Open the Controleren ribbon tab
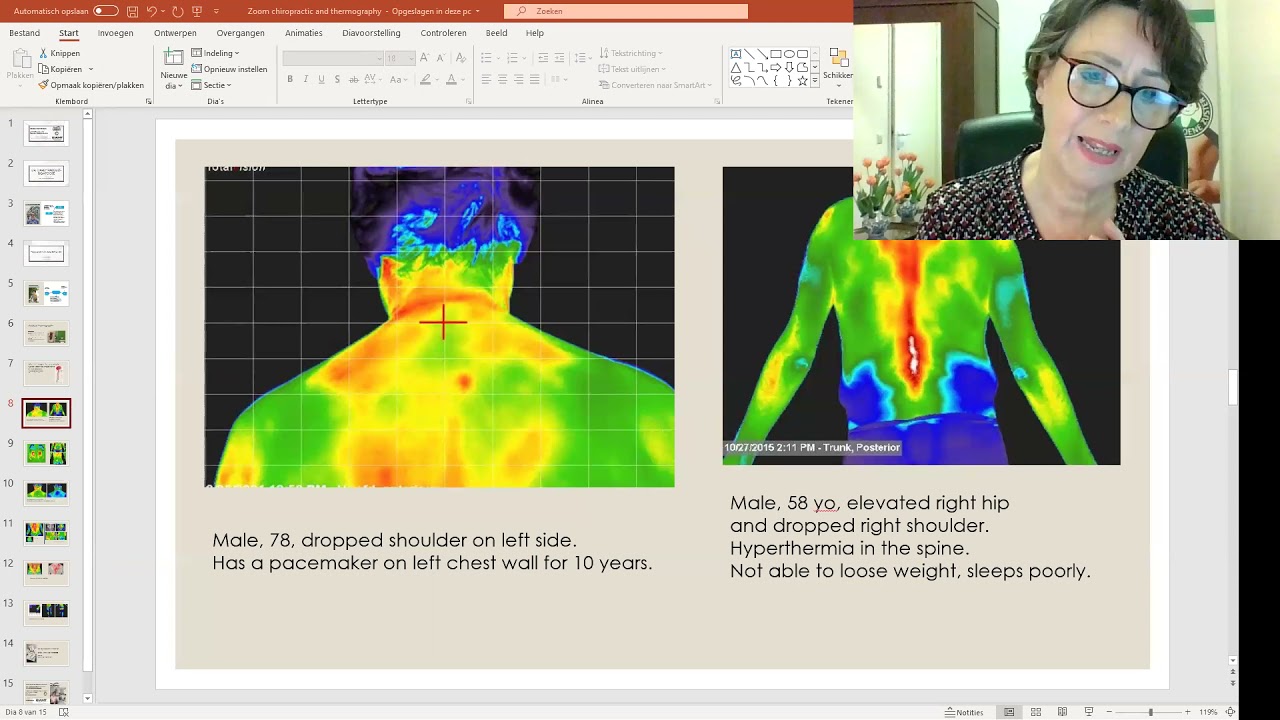 click(x=443, y=33)
